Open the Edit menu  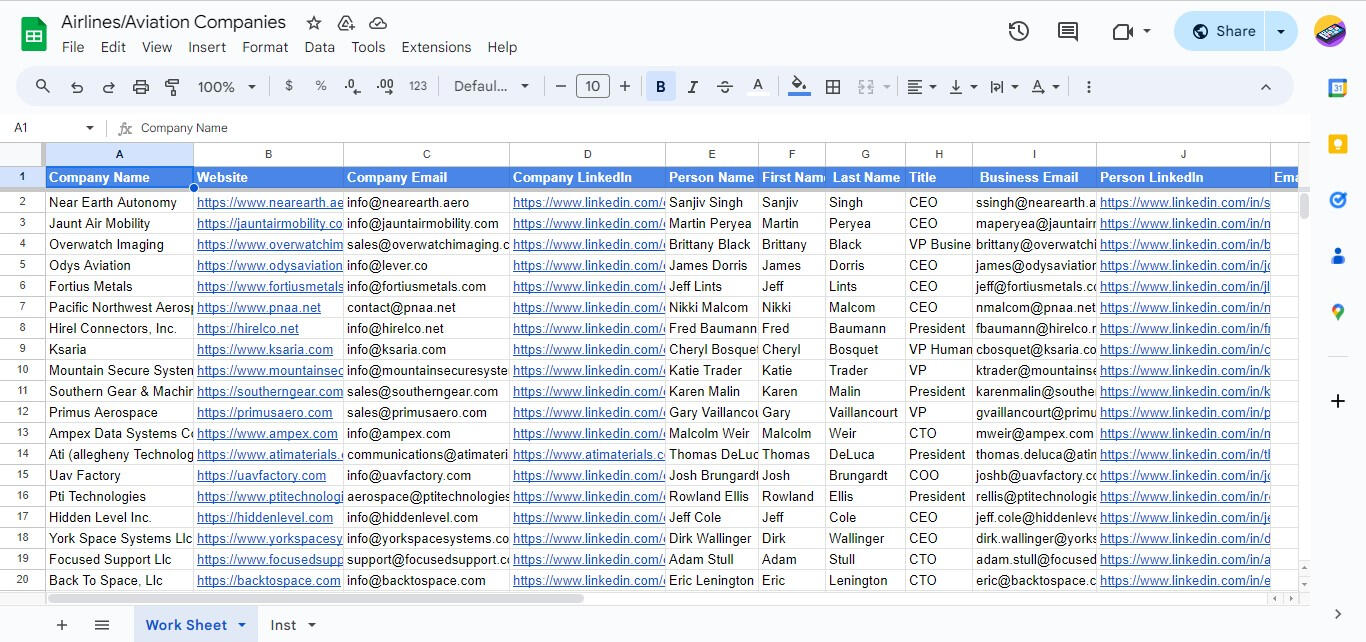click(x=113, y=47)
